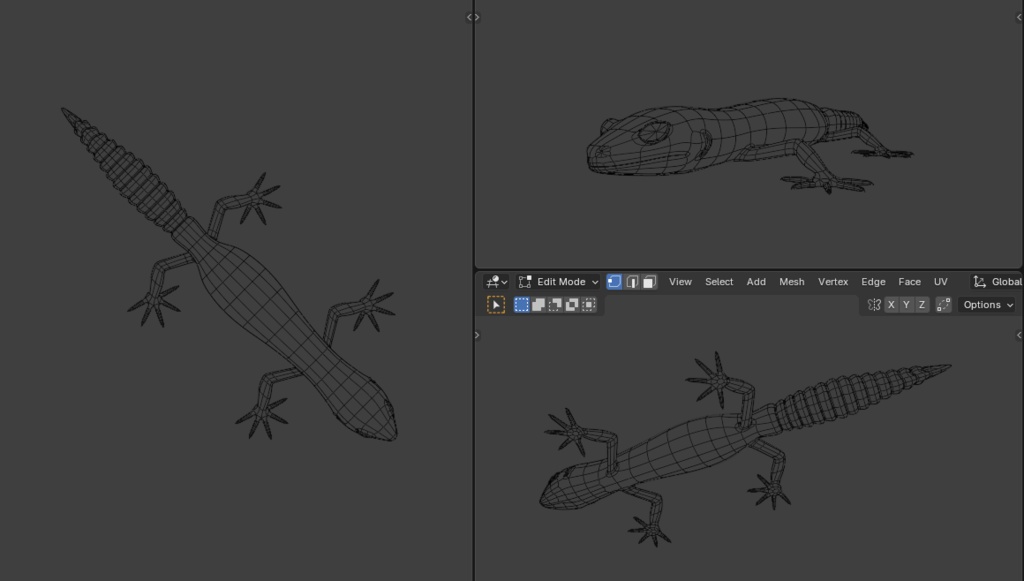Open the Vertex menu
This screenshot has width=1024, height=581.
pos(833,282)
